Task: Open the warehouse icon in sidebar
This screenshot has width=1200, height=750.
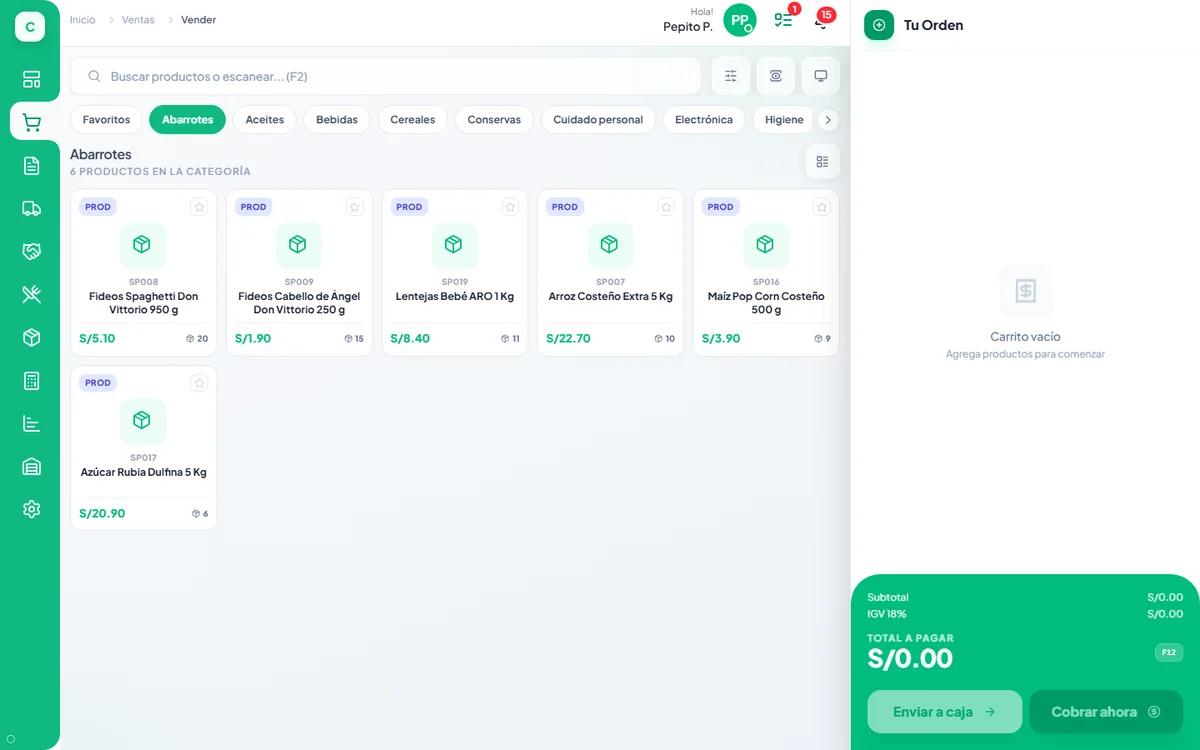Action: coord(31,466)
